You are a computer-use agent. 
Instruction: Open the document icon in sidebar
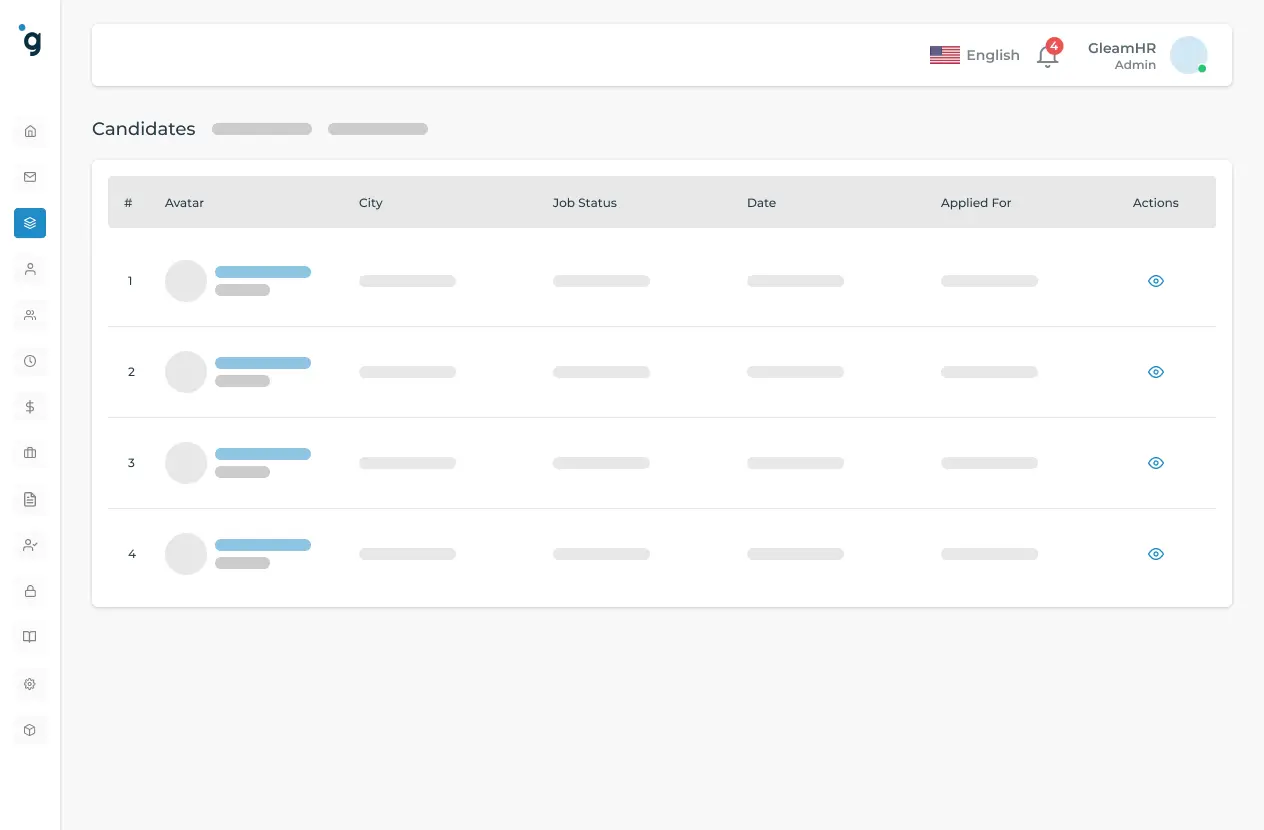[x=30, y=499]
